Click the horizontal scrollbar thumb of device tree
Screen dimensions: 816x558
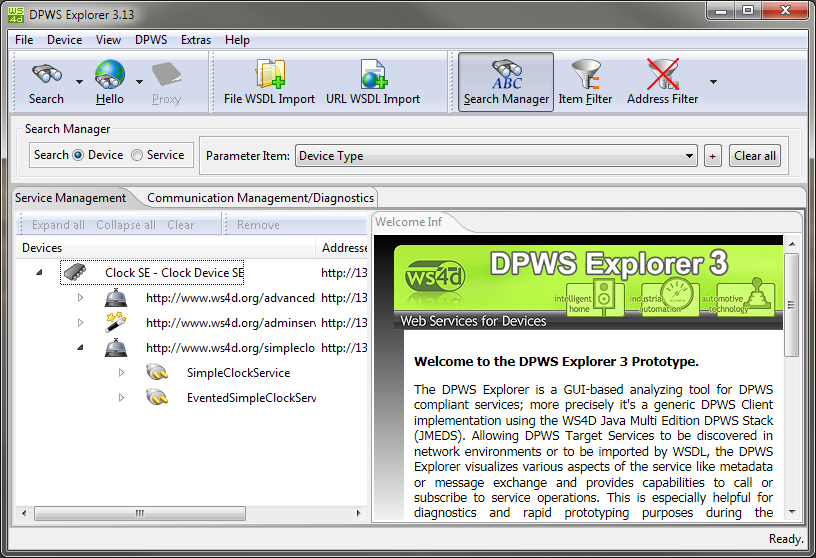coord(140,513)
